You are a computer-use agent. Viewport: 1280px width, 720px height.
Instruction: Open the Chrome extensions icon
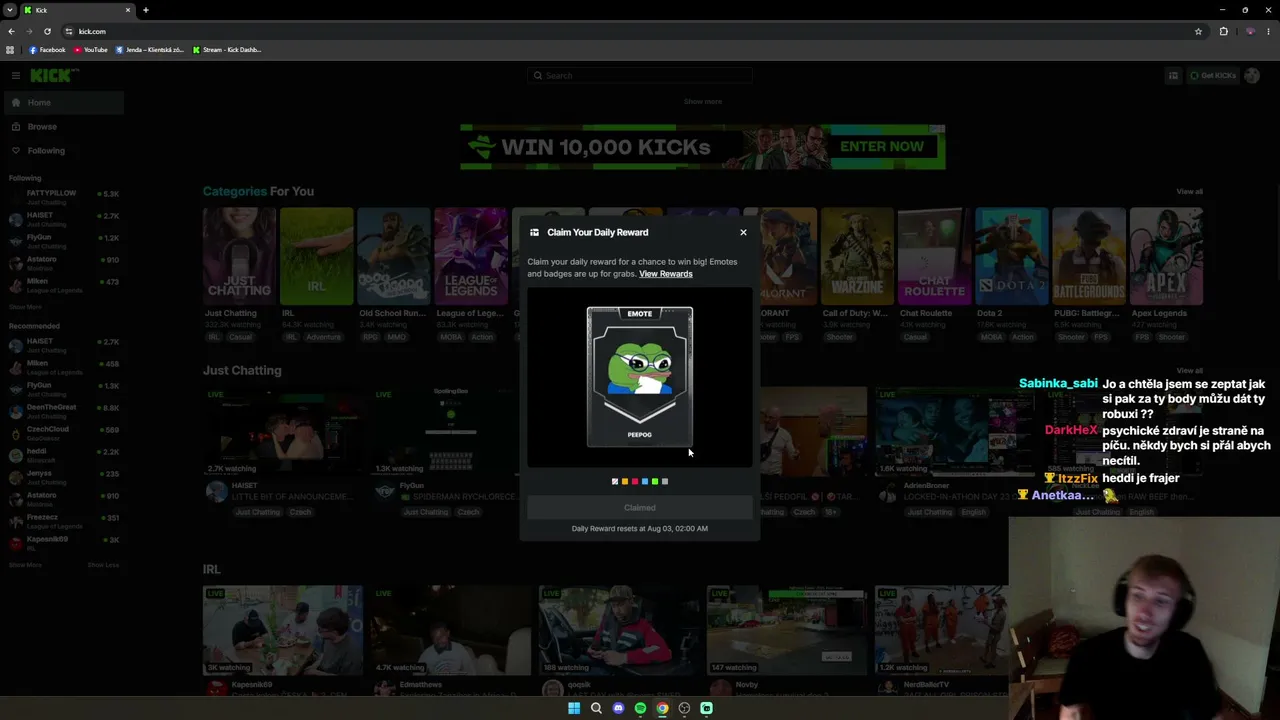tap(1223, 31)
